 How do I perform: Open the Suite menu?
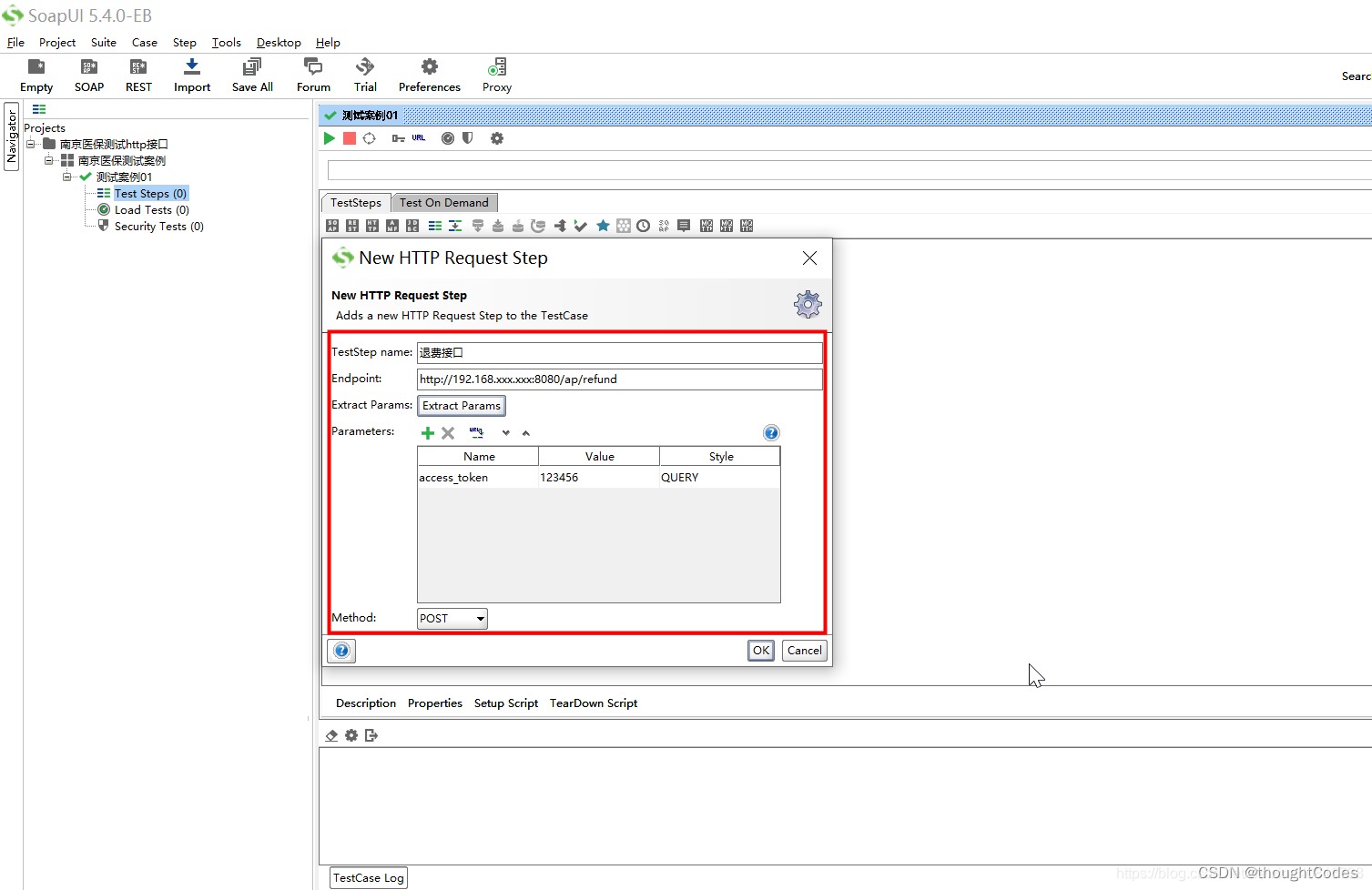pos(104,43)
